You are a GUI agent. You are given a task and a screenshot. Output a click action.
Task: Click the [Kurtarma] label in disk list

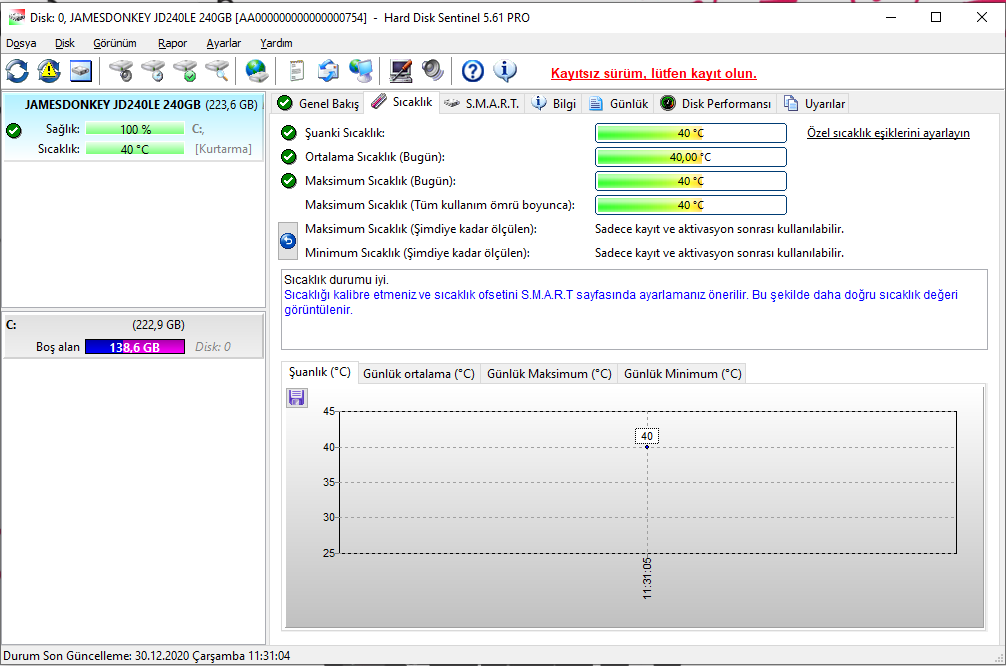(x=223, y=149)
